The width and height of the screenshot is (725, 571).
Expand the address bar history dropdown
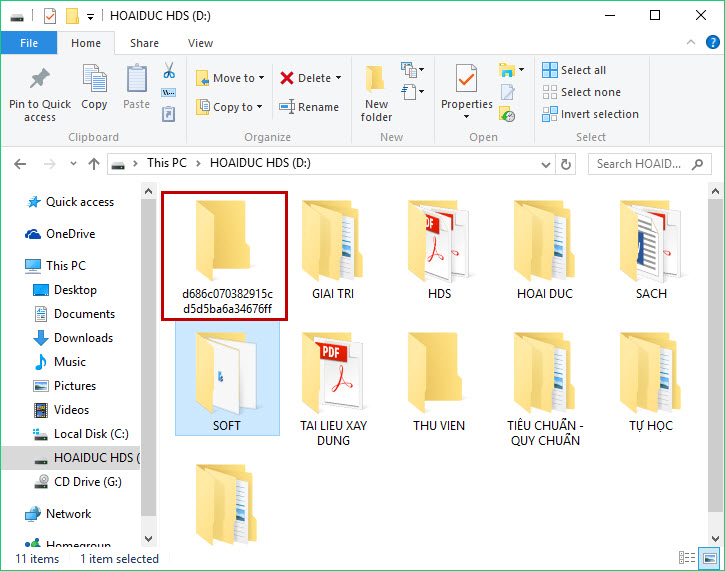[x=546, y=164]
